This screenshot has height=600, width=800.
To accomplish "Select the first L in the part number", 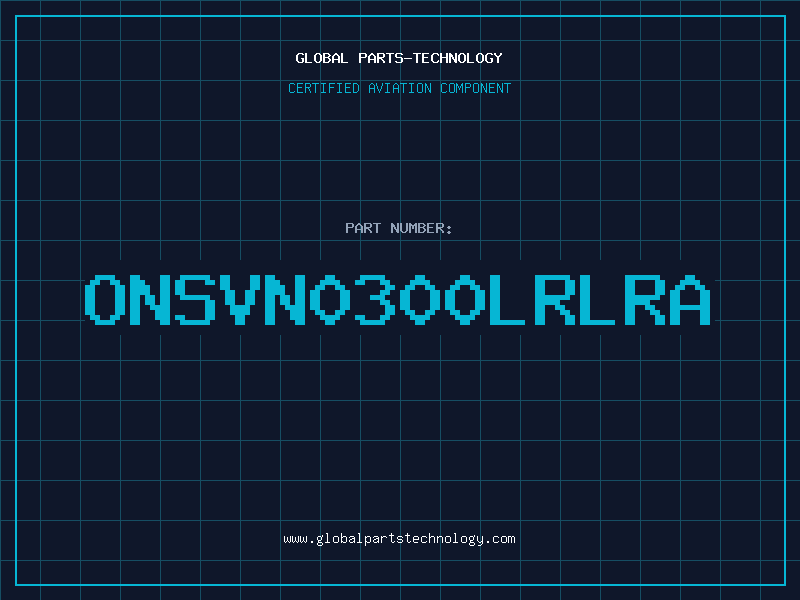I will tap(508, 300).
